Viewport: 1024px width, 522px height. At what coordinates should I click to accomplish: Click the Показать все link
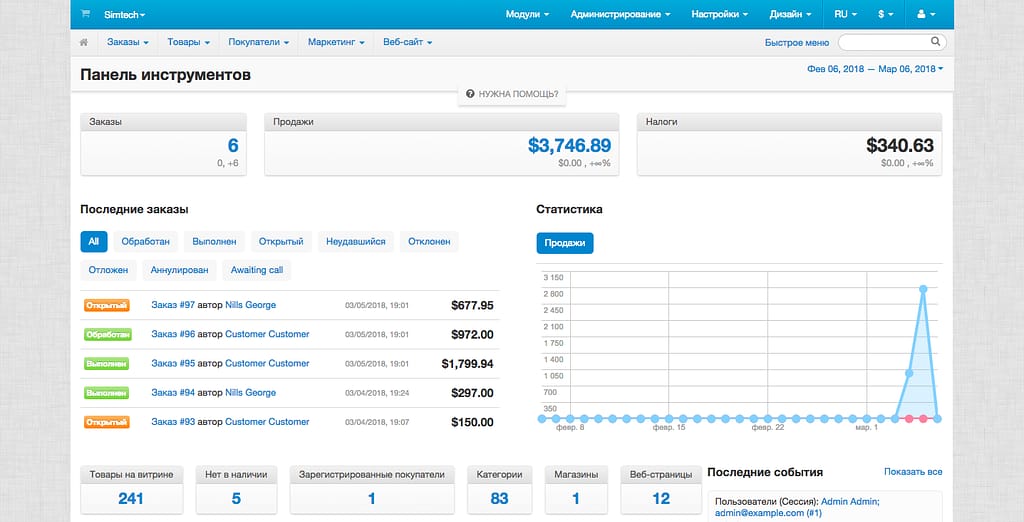(913, 472)
